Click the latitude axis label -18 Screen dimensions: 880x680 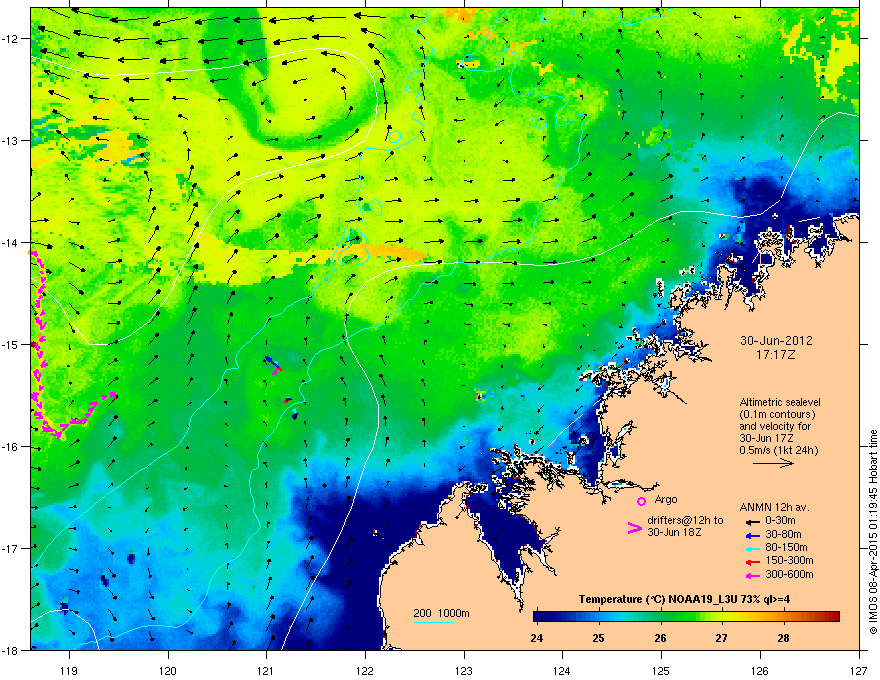tap(10, 650)
